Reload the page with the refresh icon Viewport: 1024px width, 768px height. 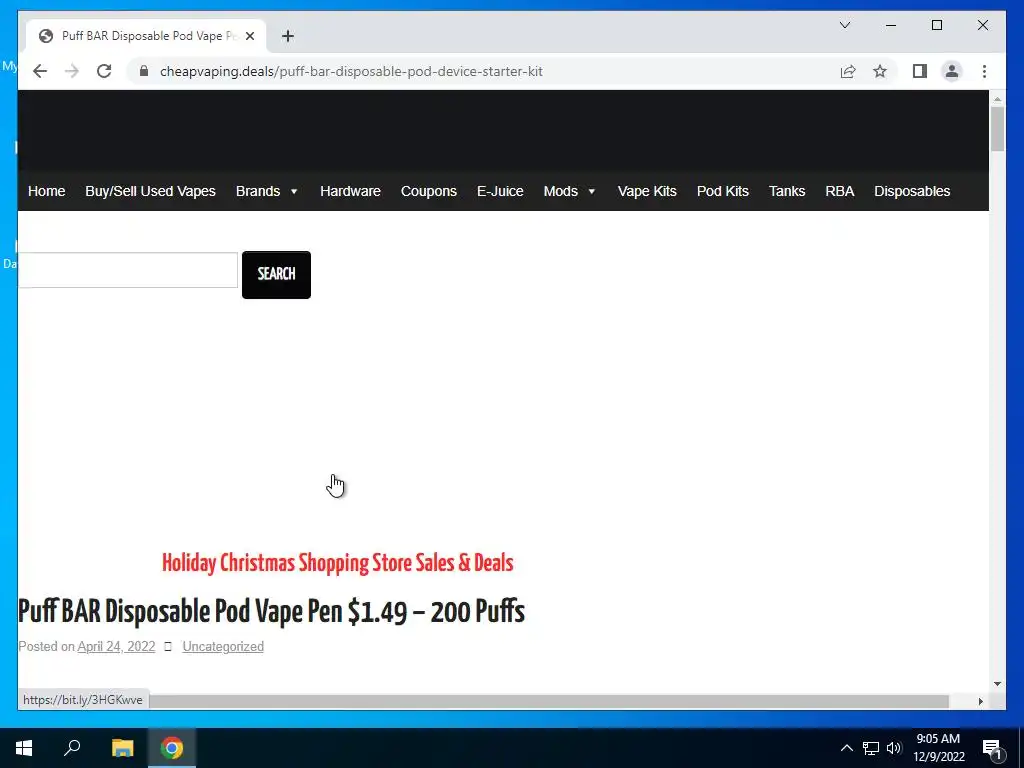pyautogui.click(x=104, y=71)
